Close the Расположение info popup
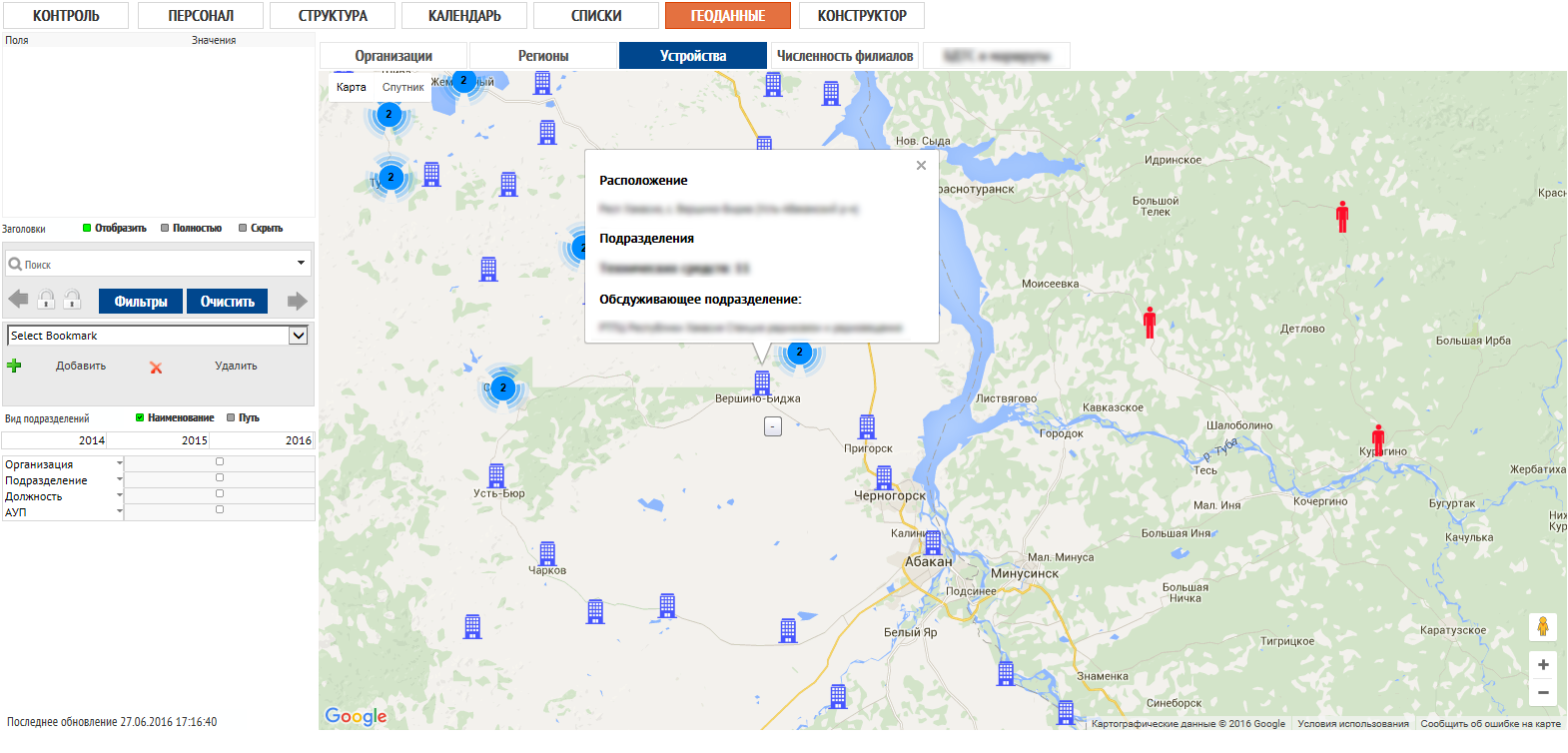This screenshot has height=753, width=1568. click(921, 166)
